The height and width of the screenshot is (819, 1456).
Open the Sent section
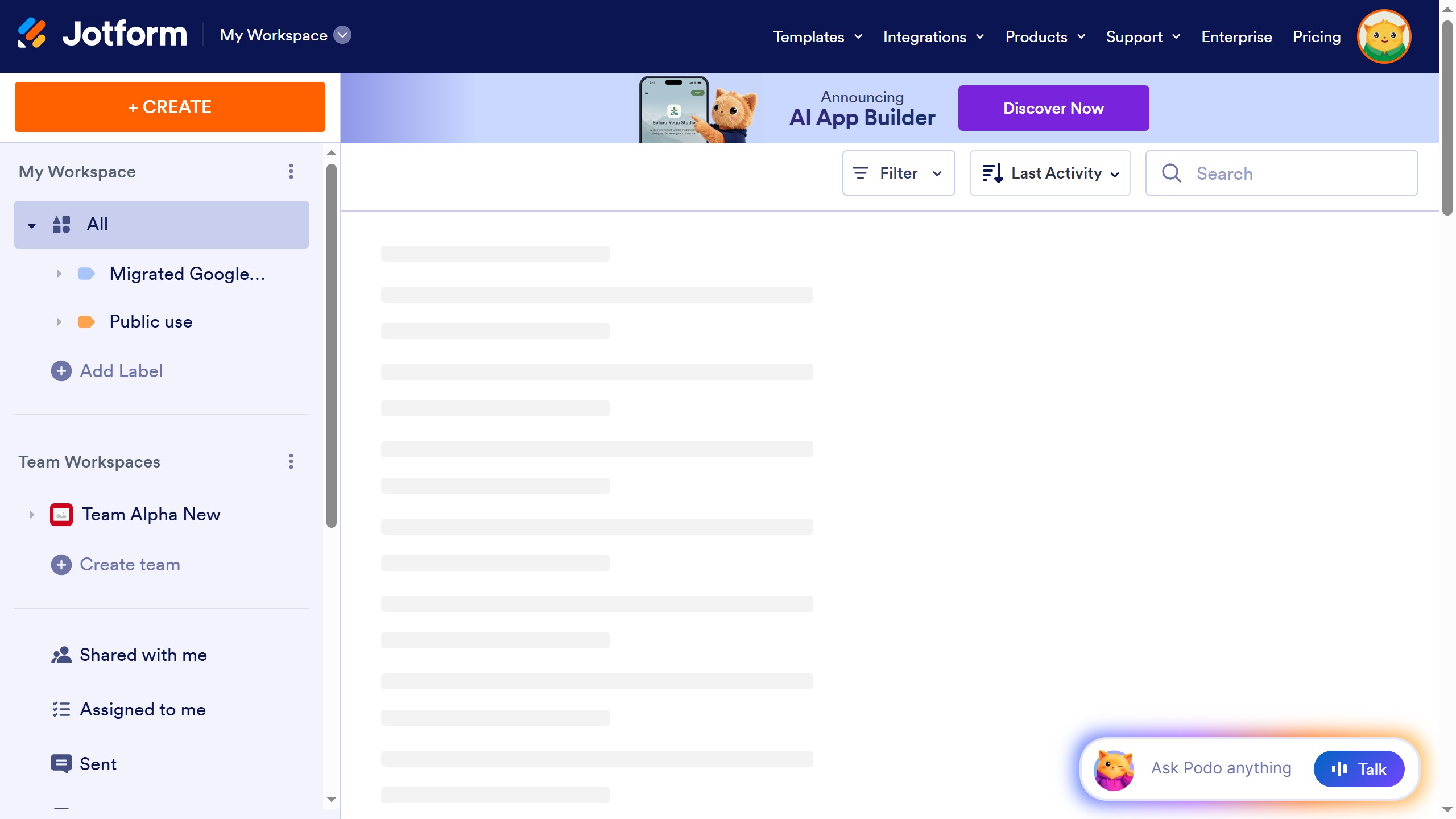pos(98,764)
